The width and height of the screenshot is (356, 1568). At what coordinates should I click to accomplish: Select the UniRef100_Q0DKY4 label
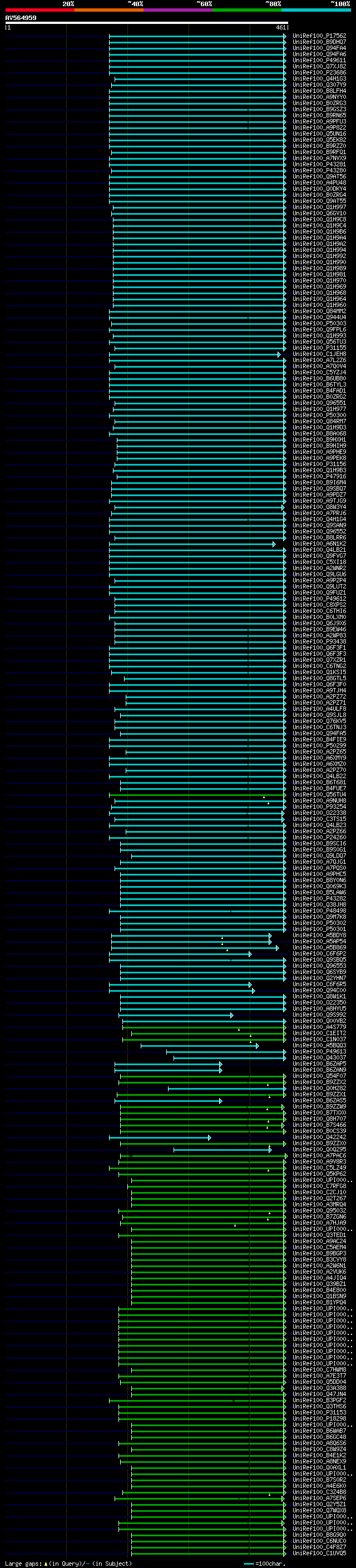(319, 189)
